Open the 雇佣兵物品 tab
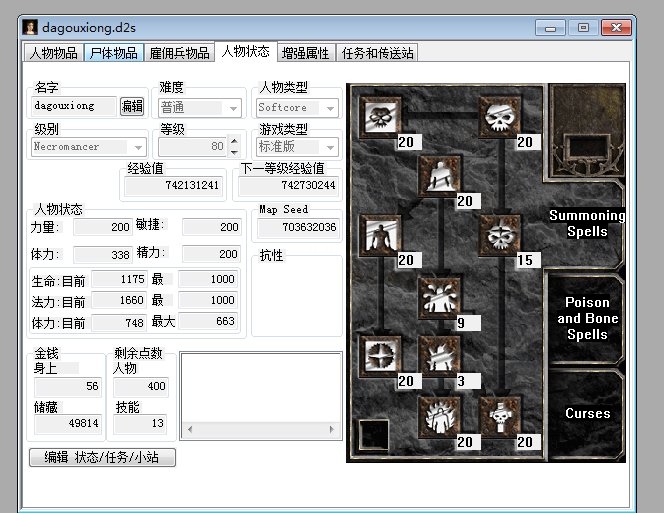Screen dimensions: 664x513 coord(179,53)
